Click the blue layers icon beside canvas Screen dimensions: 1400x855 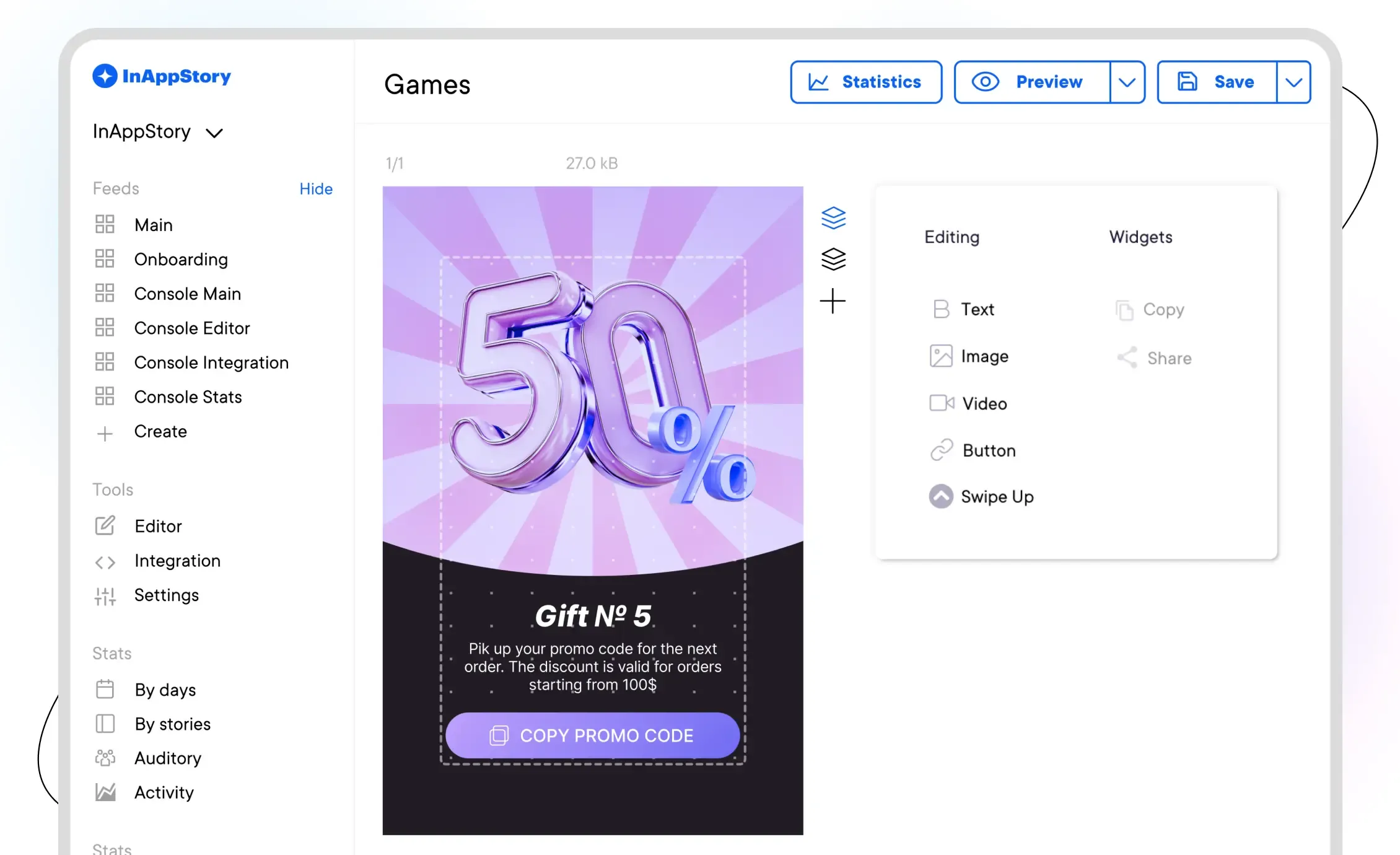[x=833, y=217]
